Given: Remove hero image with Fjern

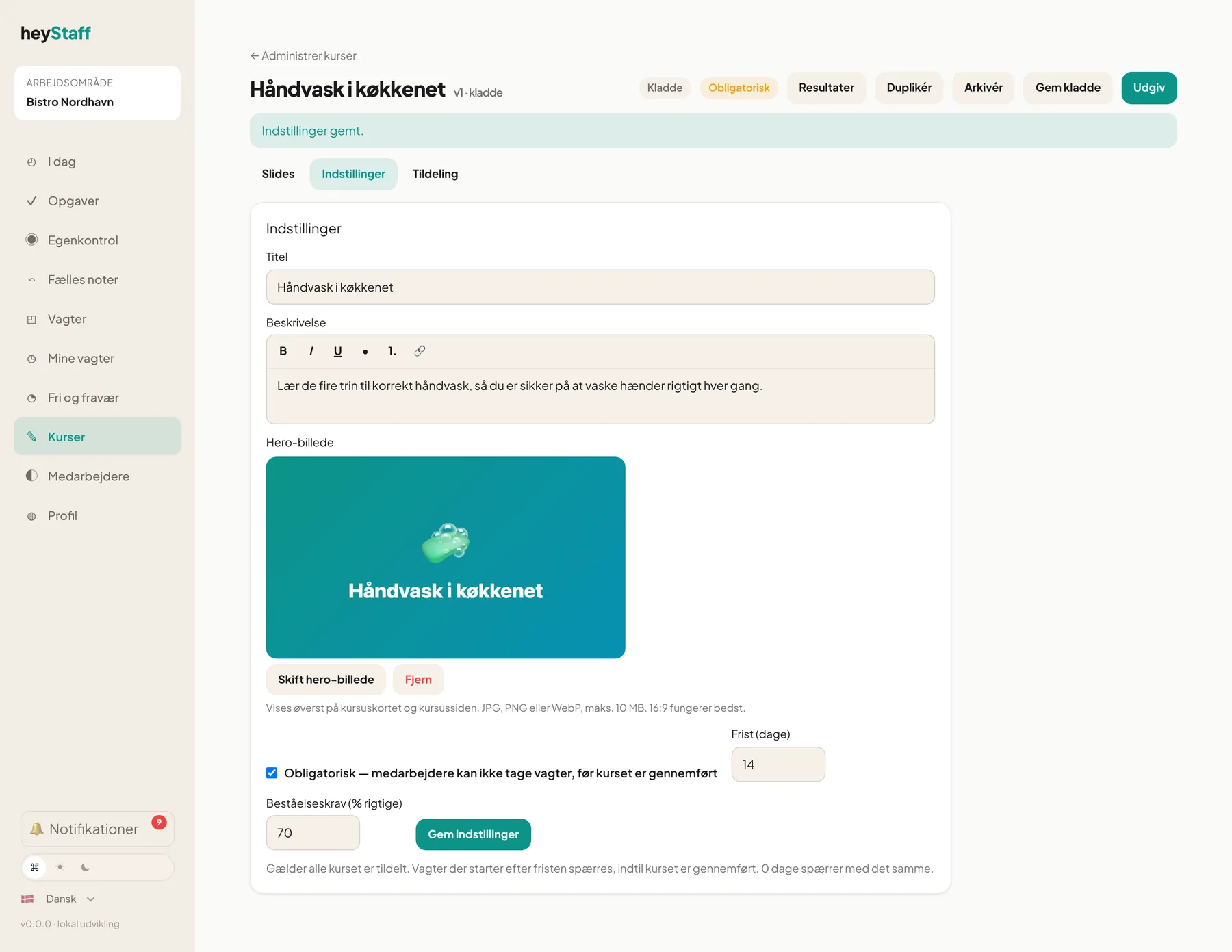Looking at the screenshot, I should [x=418, y=680].
